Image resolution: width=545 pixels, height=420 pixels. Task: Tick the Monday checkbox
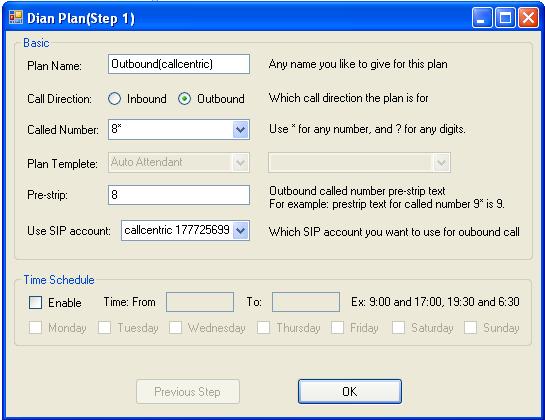[35, 328]
